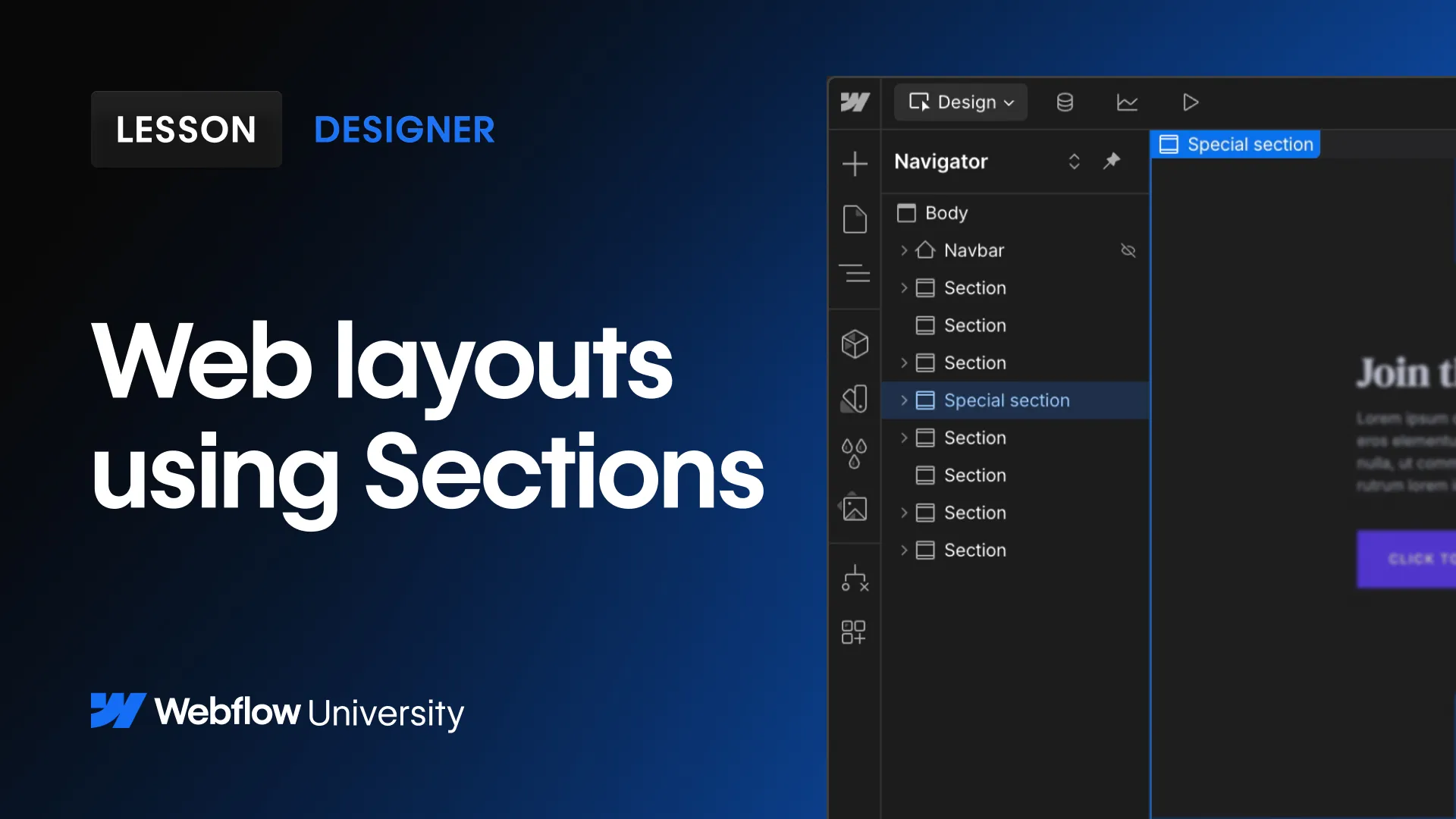The height and width of the screenshot is (819, 1456).
Task: Click the Webflow logo
Action: point(854,102)
